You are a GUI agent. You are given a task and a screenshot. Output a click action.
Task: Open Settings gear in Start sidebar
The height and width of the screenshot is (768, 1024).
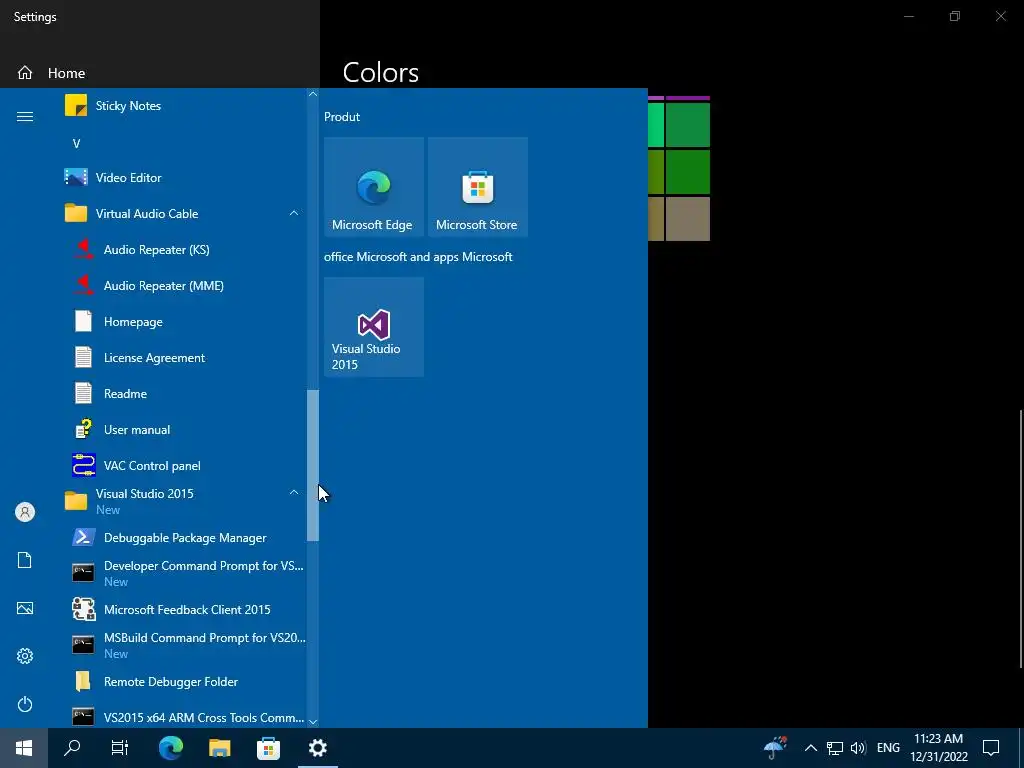point(25,656)
